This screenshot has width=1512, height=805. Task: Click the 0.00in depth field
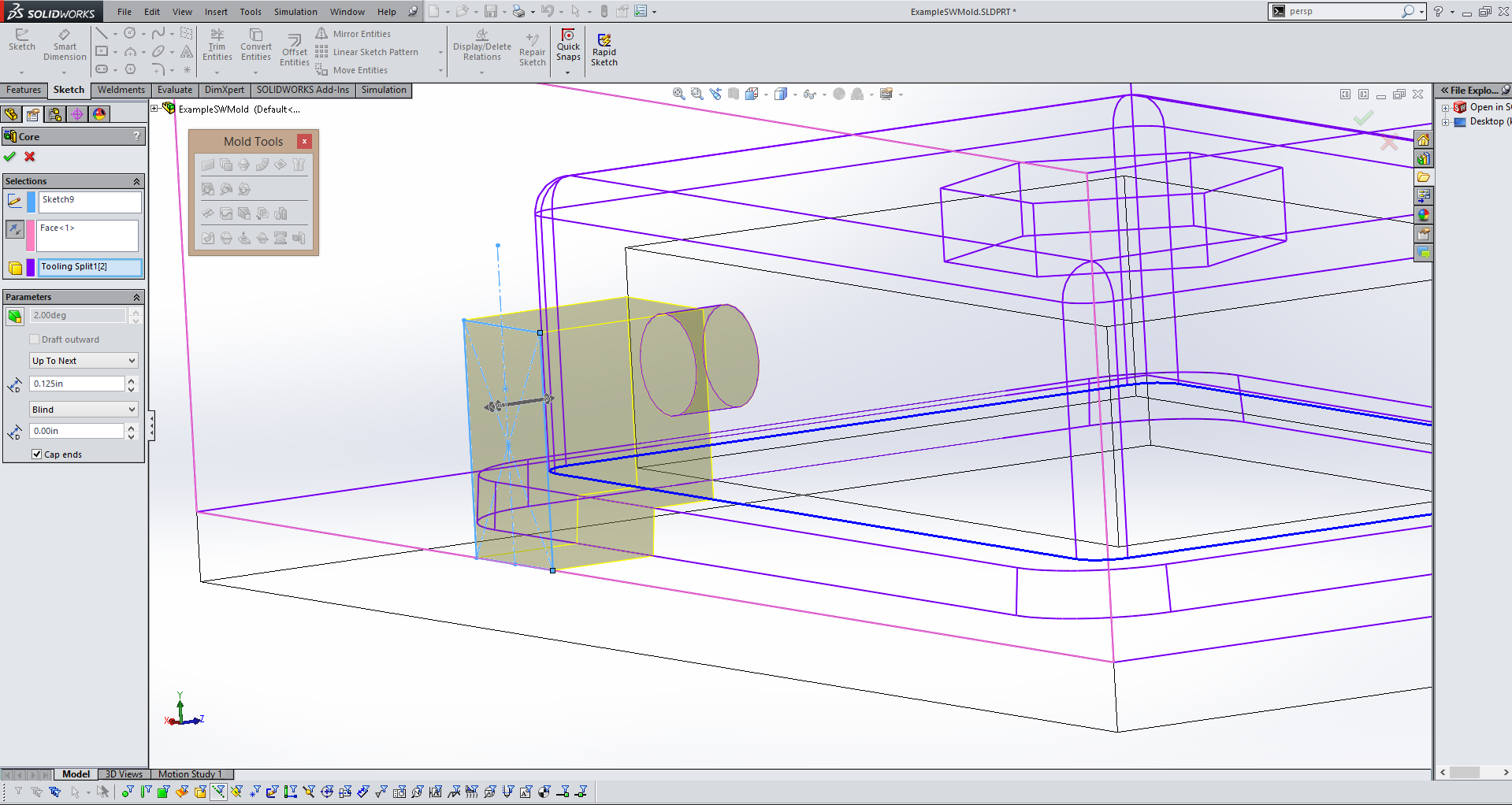tap(77, 431)
